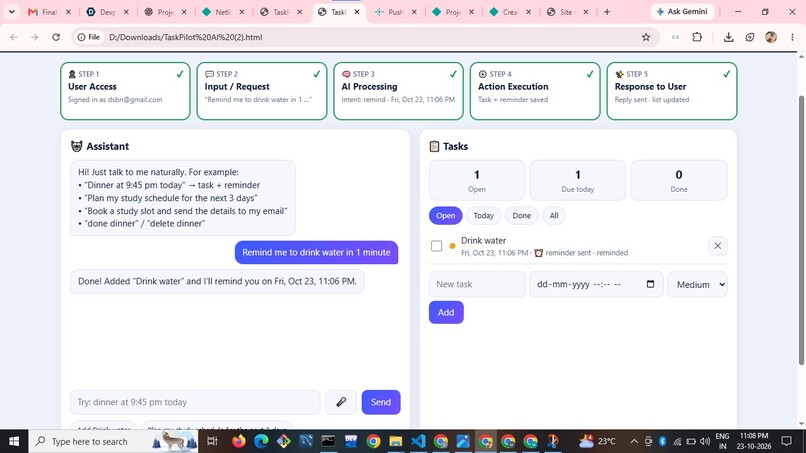The width and height of the screenshot is (806, 453).
Task: Open Task View in the taskbar
Action: 212,441
